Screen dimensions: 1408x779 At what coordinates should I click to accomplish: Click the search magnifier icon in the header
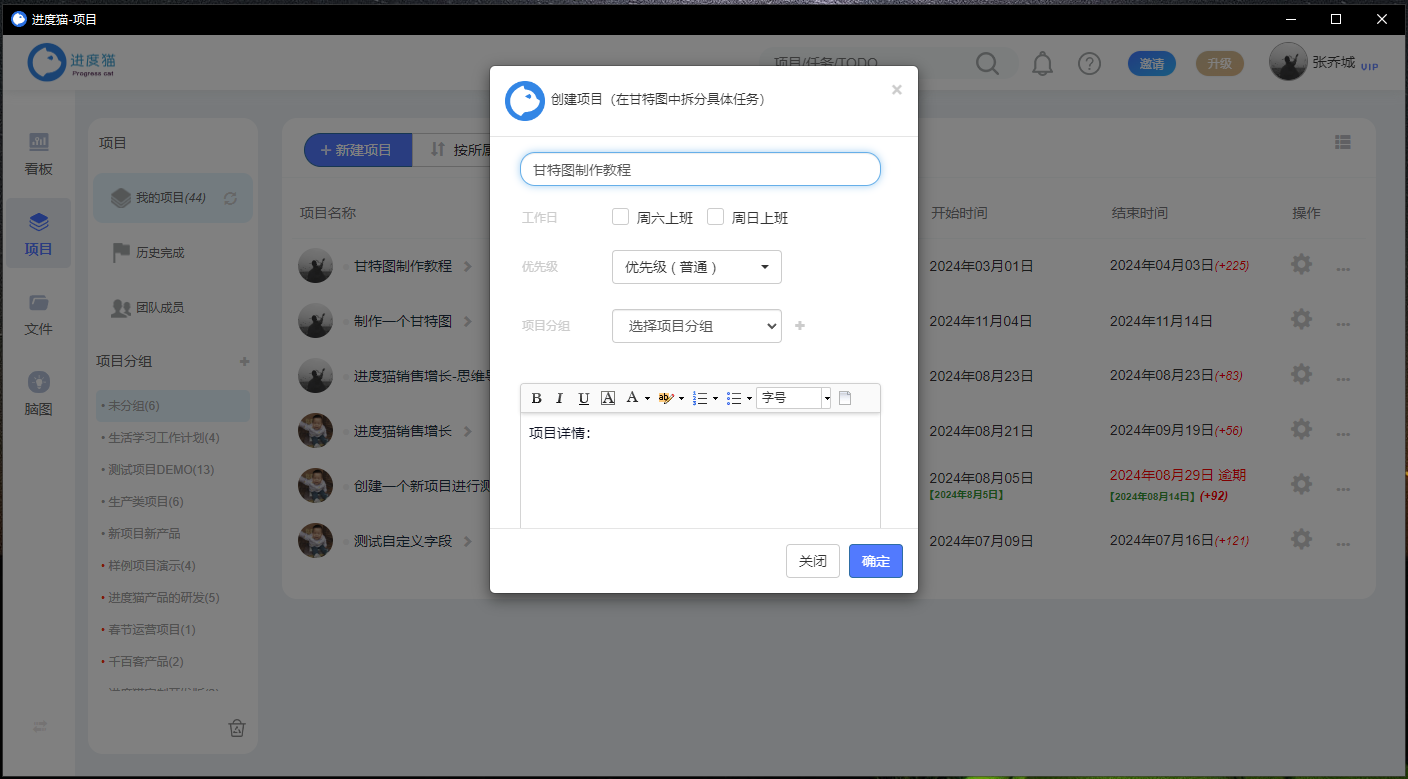(988, 64)
